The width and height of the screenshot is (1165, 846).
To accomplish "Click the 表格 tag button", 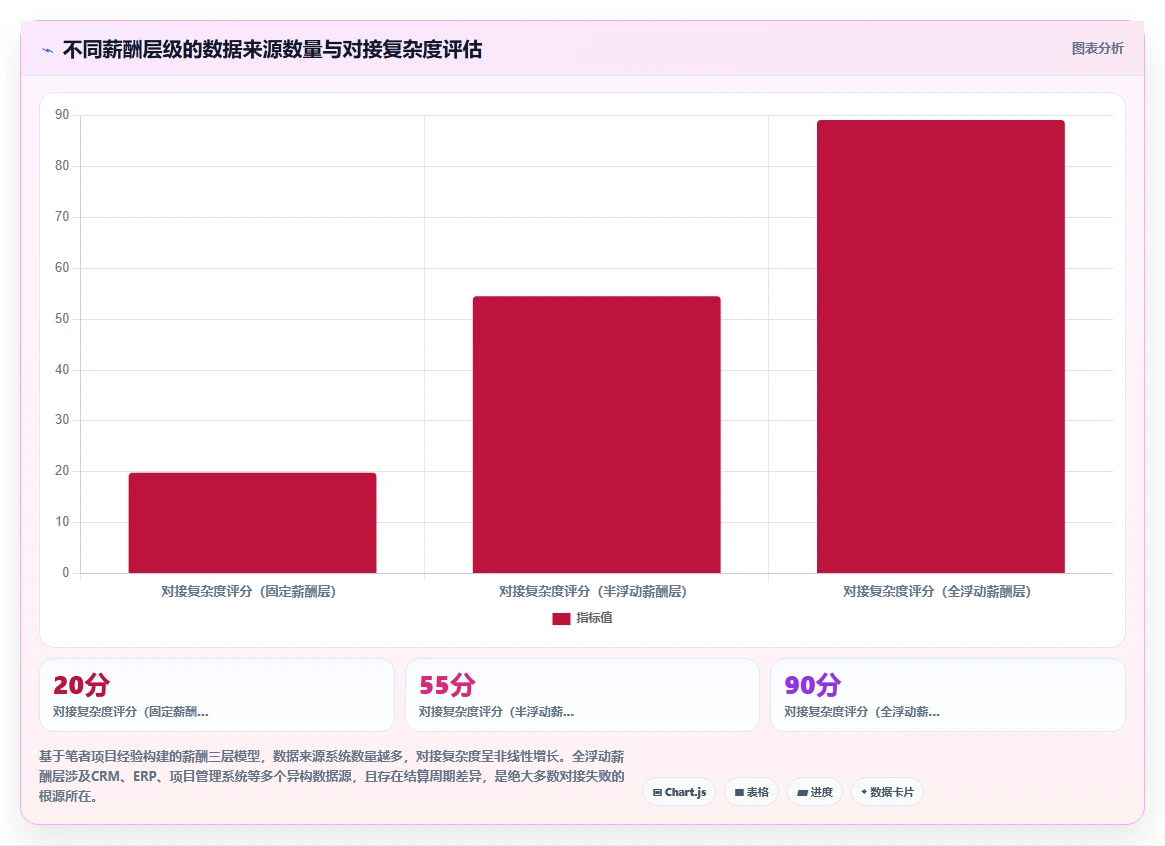I will click(x=751, y=792).
